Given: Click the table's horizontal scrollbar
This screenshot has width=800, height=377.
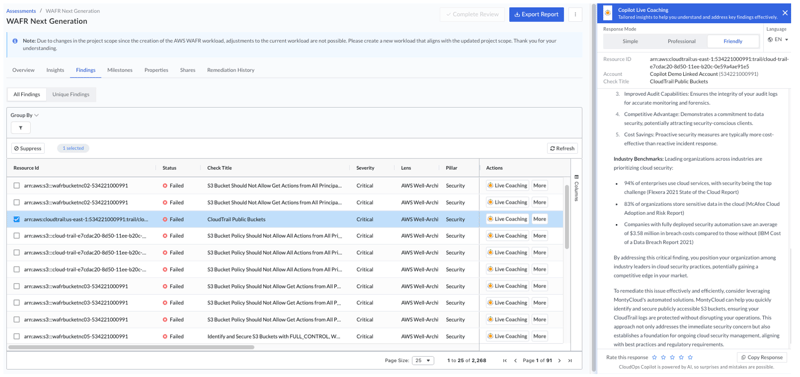Looking at the screenshot, I should pyautogui.click(x=132, y=347).
